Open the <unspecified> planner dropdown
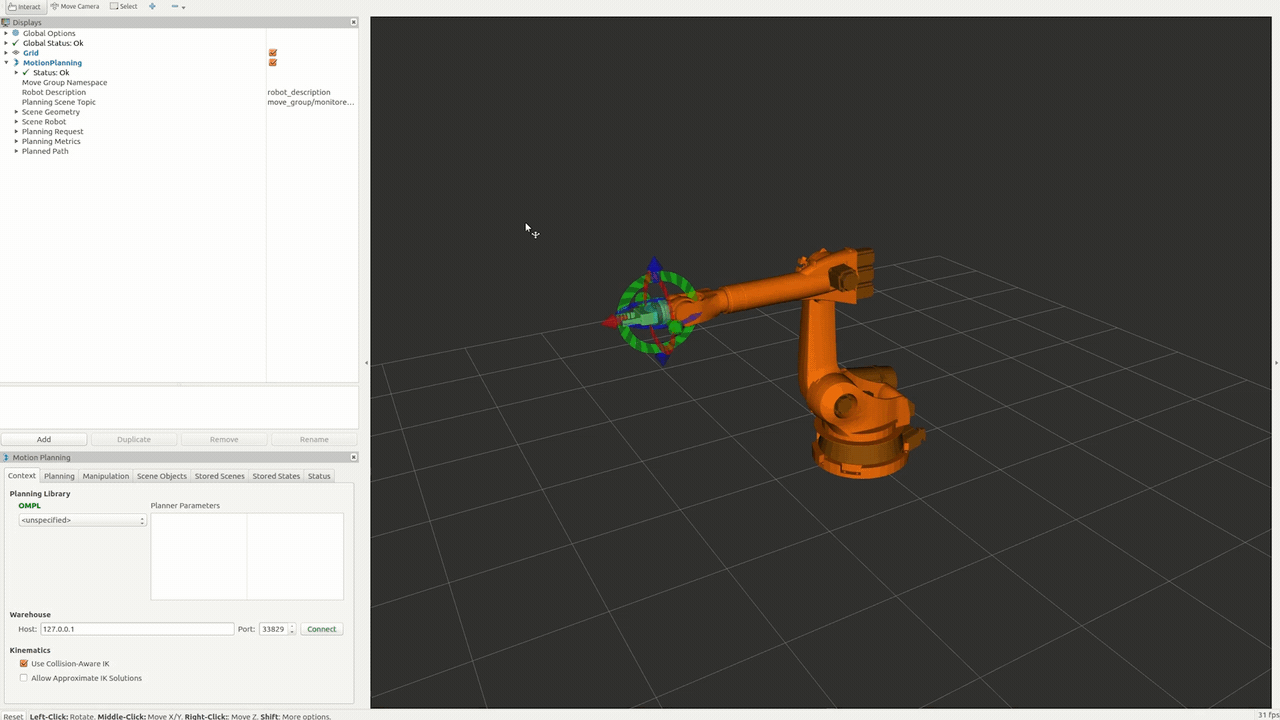 tap(82, 520)
